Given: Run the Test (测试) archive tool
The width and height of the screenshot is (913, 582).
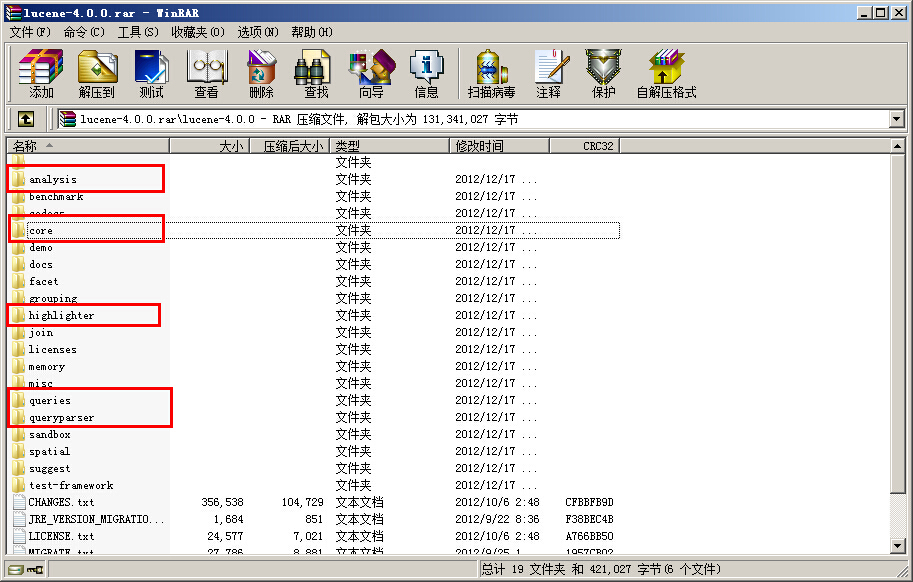Looking at the screenshot, I should coord(151,74).
